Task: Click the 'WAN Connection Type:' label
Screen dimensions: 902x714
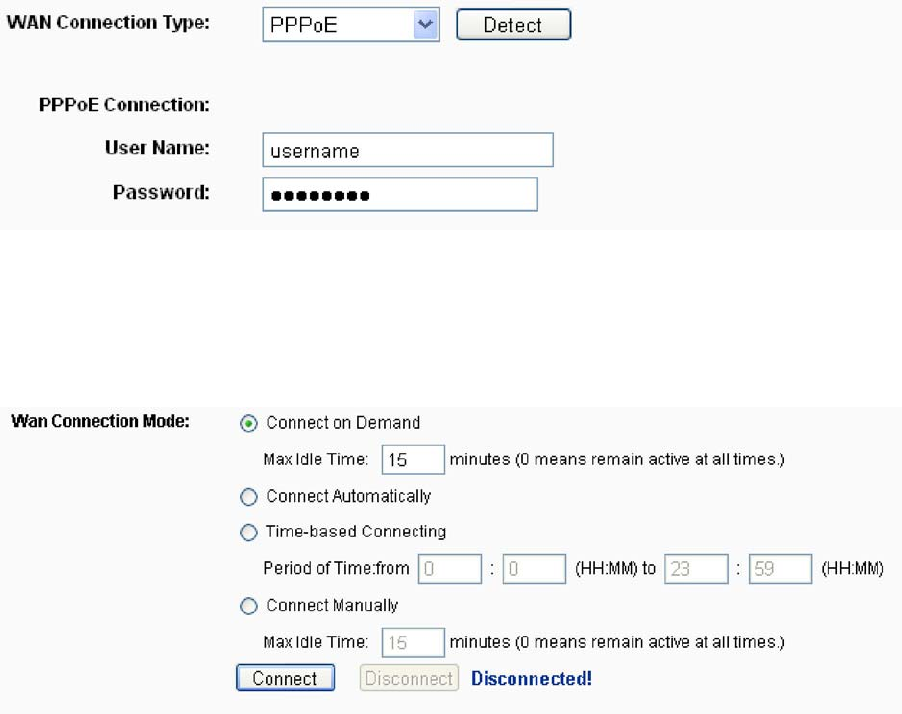Action: coord(108,23)
